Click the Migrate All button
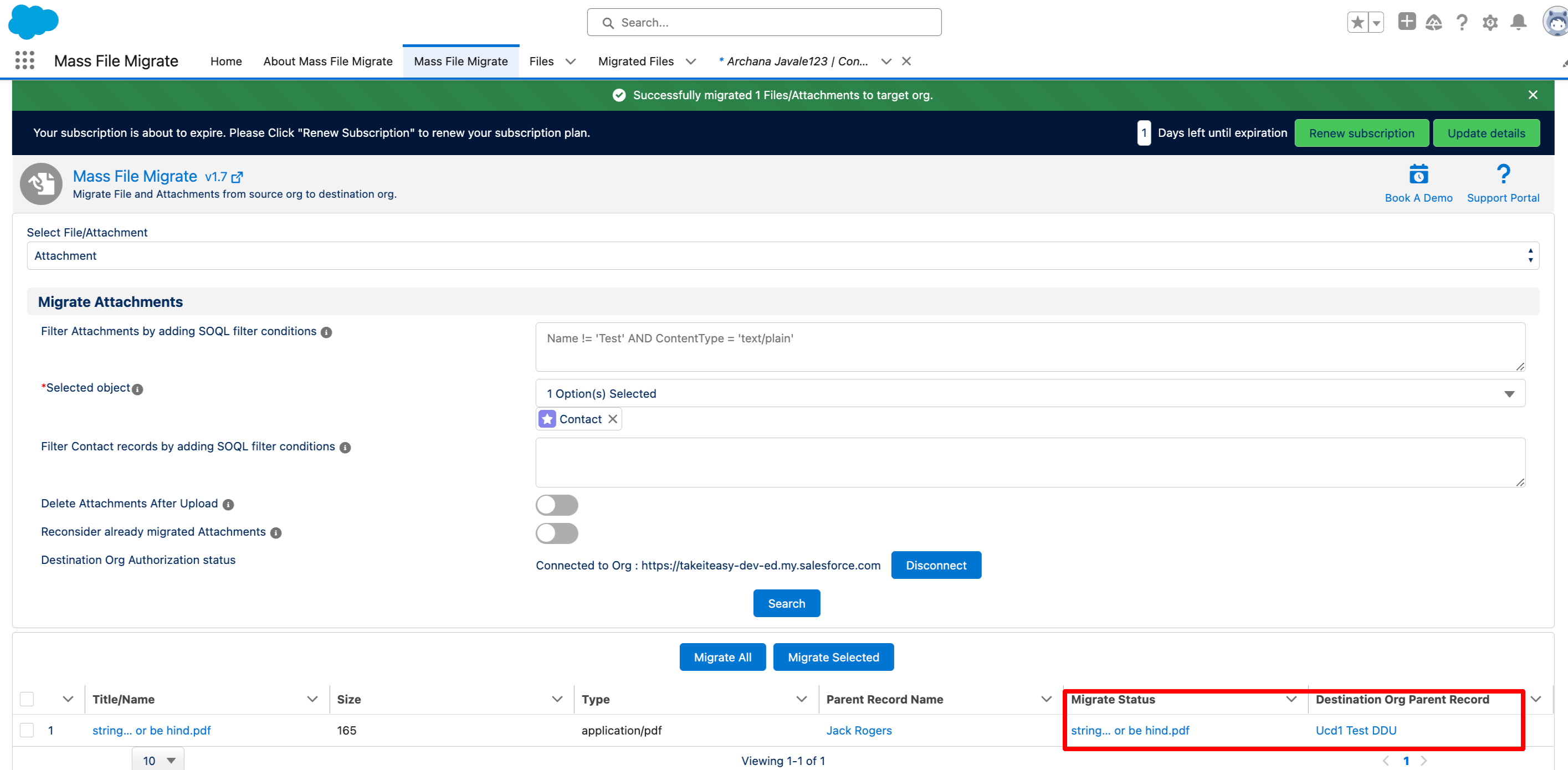 (722, 657)
